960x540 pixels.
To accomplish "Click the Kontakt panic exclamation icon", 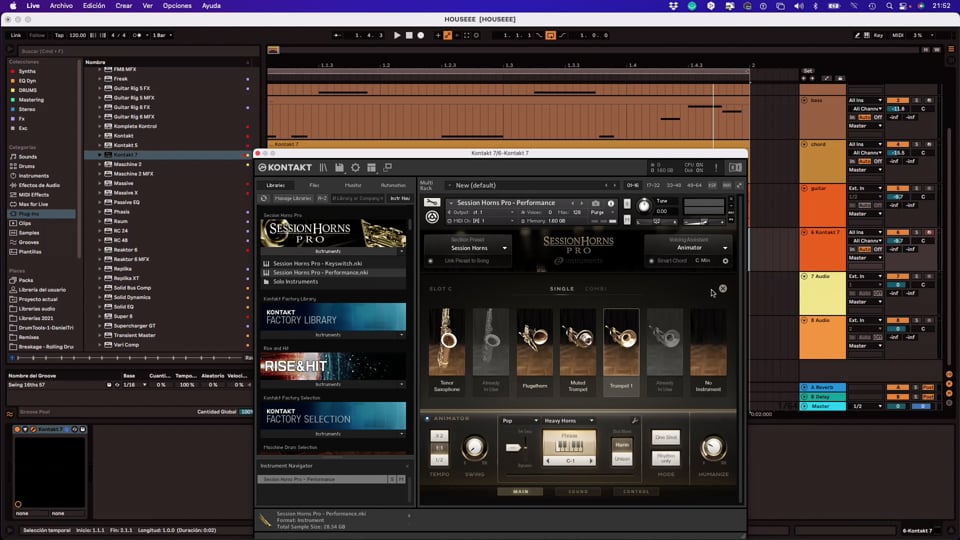I will [716, 168].
